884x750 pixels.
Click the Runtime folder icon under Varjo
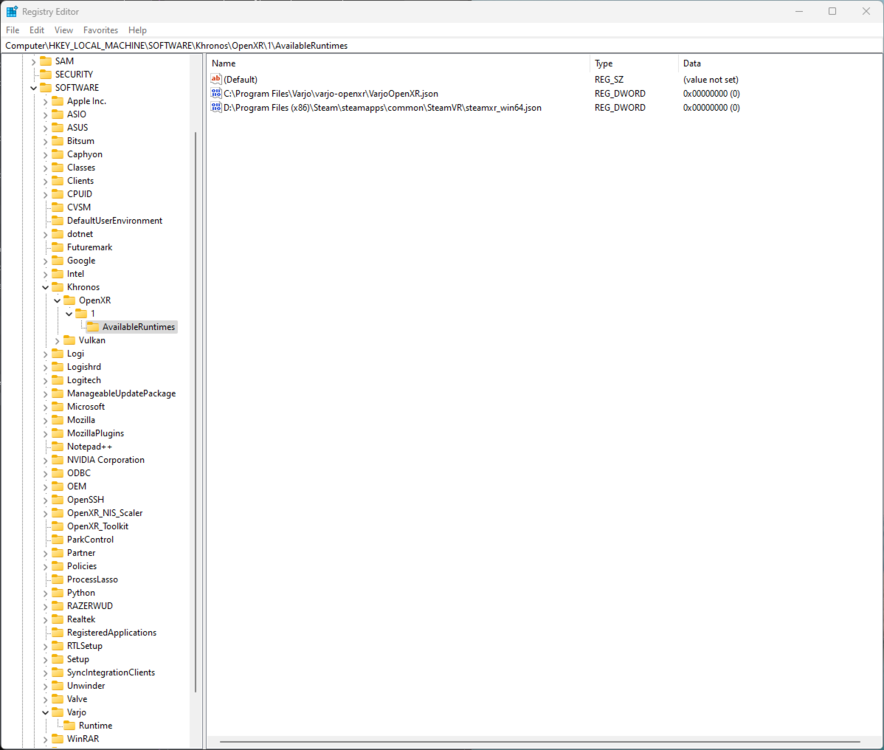coord(69,725)
